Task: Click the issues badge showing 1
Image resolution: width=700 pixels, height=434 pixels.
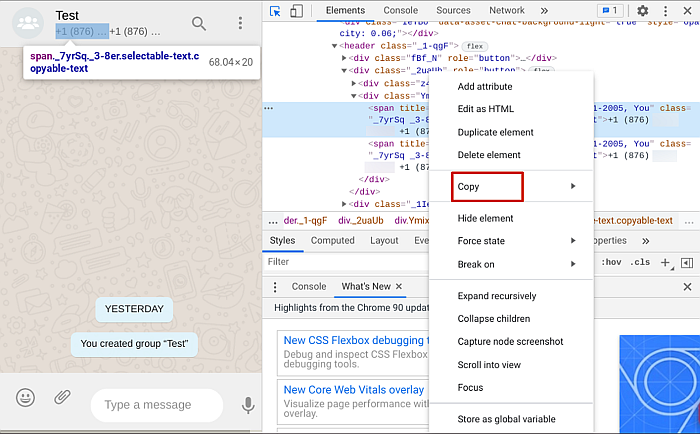Action: click(610, 10)
